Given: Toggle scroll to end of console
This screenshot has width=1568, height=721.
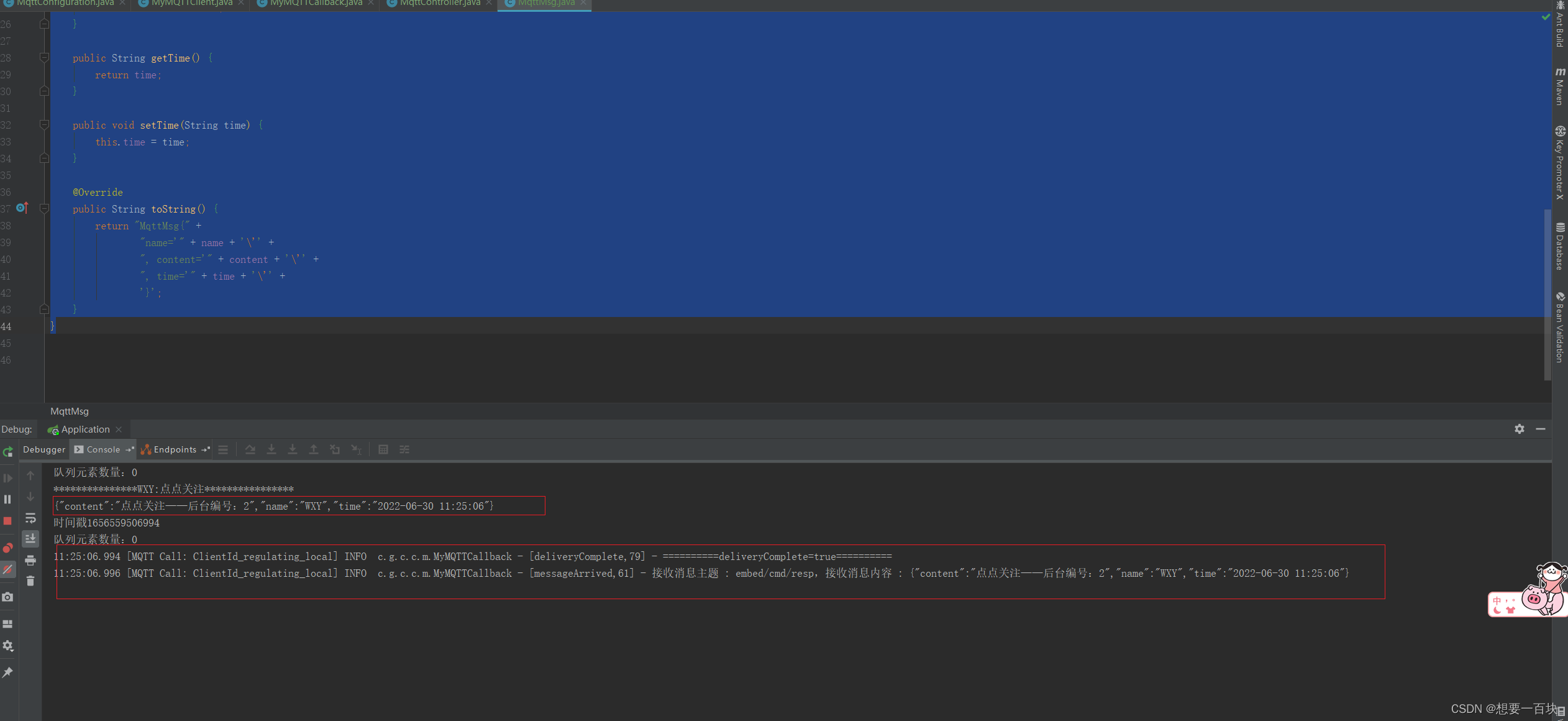Looking at the screenshot, I should (x=30, y=538).
